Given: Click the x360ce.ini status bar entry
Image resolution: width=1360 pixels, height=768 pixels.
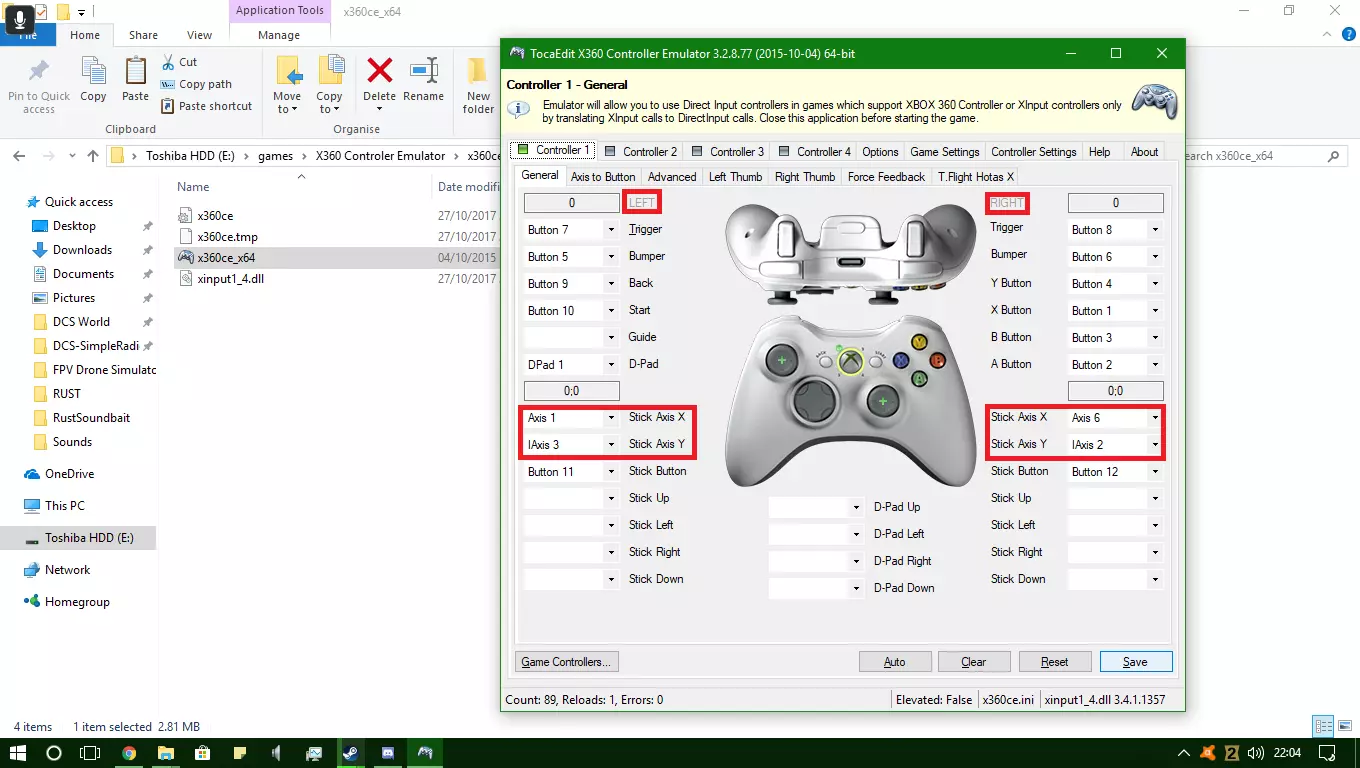Looking at the screenshot, I should point(1008,700).
